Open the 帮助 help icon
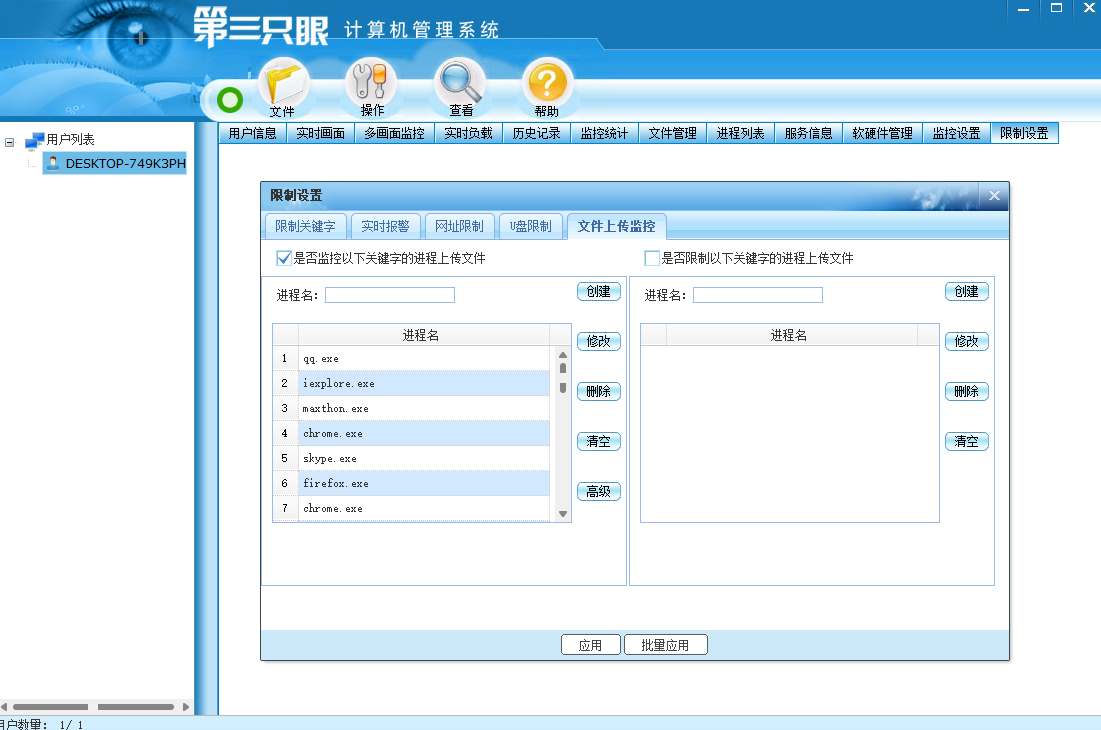This screenshot has width=1101, height=730. click(x=545, y=85)
